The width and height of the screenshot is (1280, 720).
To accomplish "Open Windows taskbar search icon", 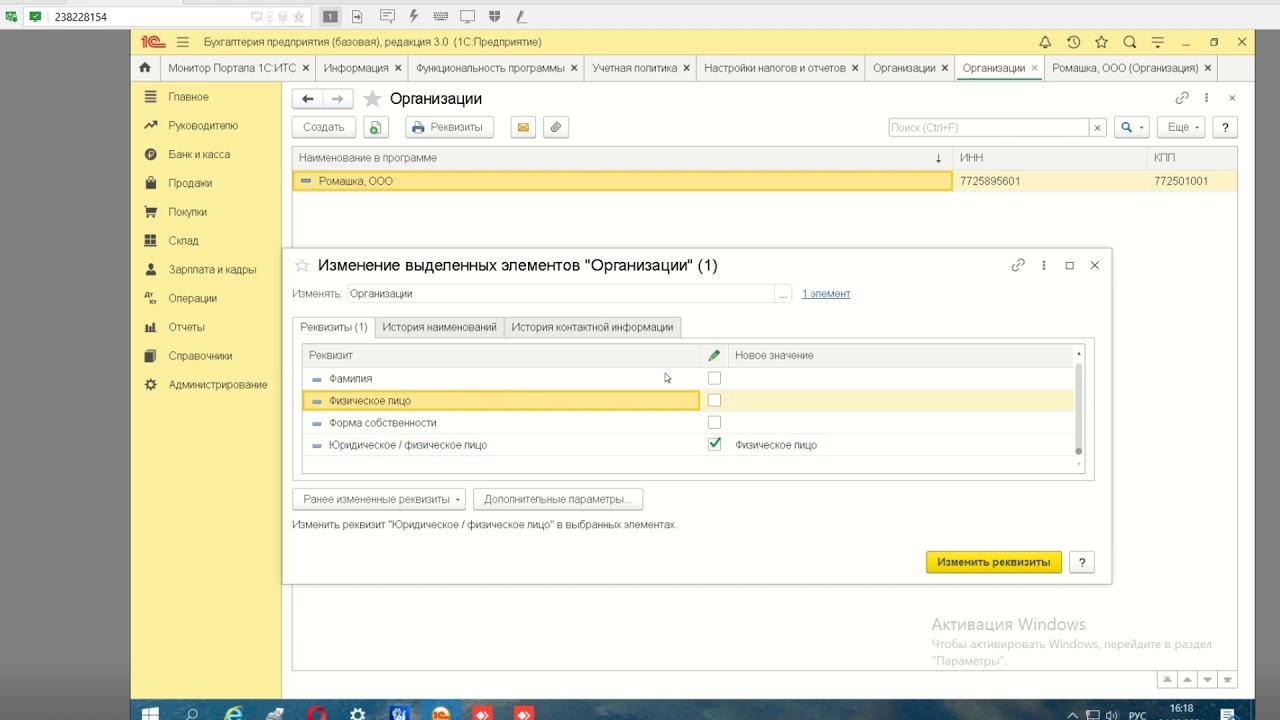I will (192, 712).
